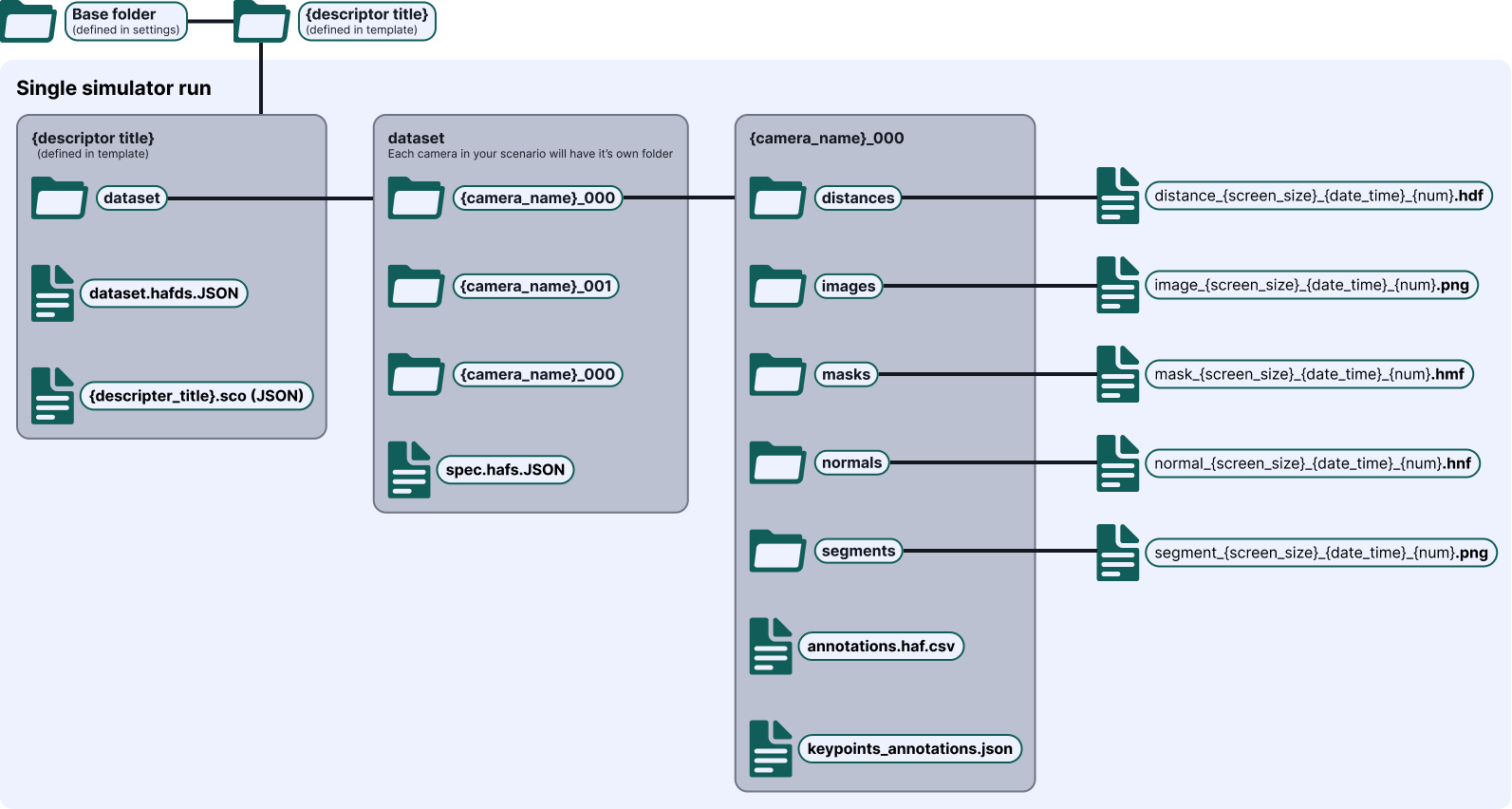Click the file icon for the .hnf normal file
This screenshot has width=1512, height=809.
(x=1118, y=463)
